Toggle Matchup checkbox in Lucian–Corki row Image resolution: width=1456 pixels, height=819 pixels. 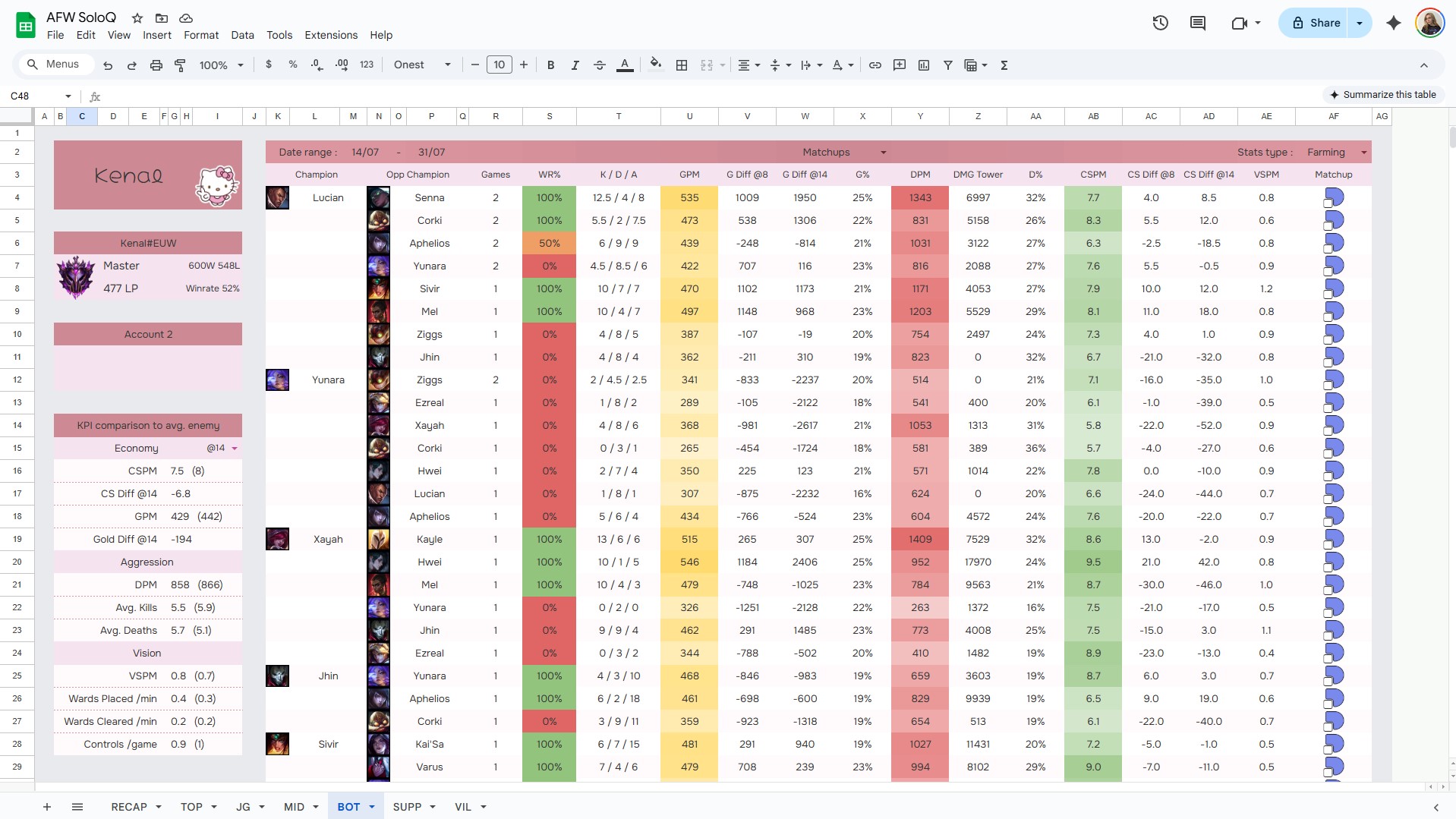(x=1328, y=226)
